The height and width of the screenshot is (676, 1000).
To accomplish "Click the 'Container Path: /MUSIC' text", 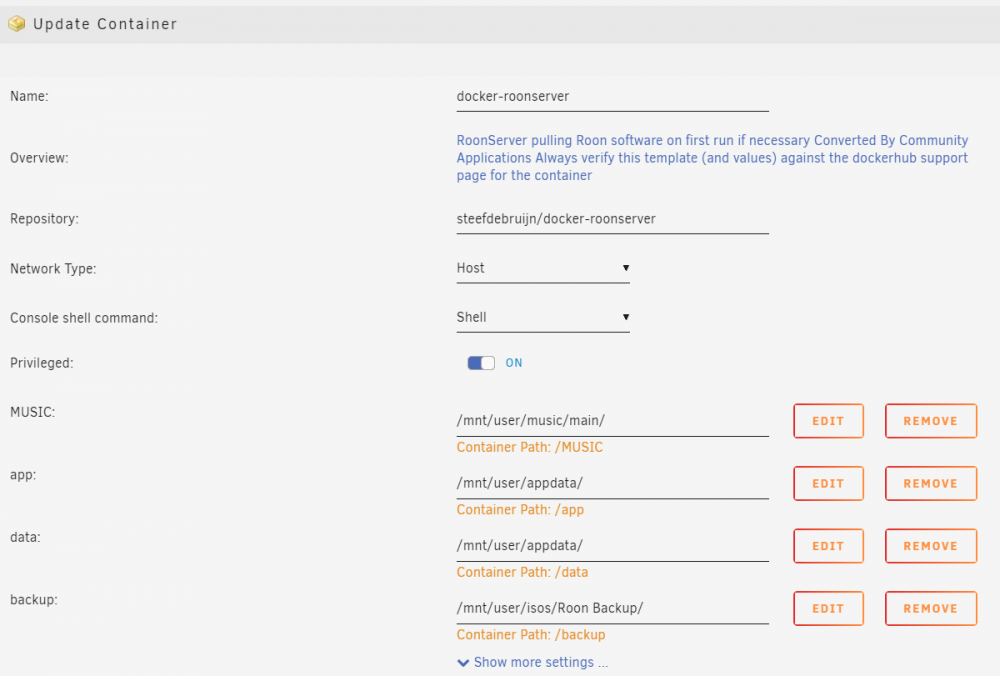I will pyautogui.click(x=529, y=448).
